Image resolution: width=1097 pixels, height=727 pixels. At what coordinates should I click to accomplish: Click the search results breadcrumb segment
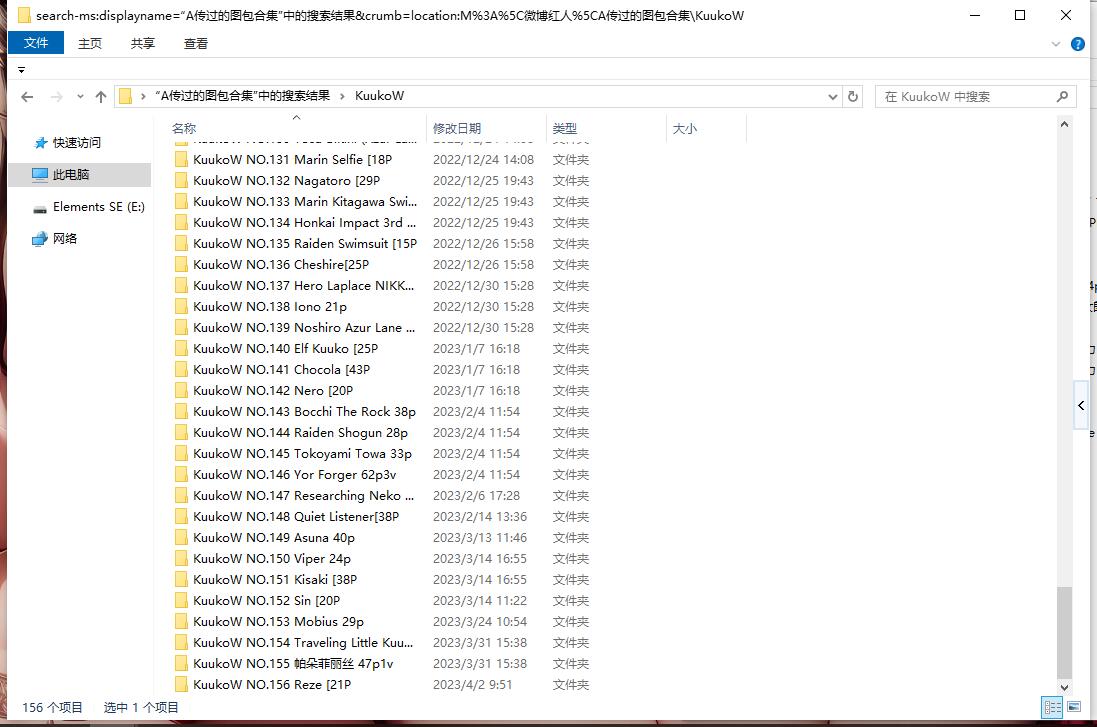coord(242,96)
